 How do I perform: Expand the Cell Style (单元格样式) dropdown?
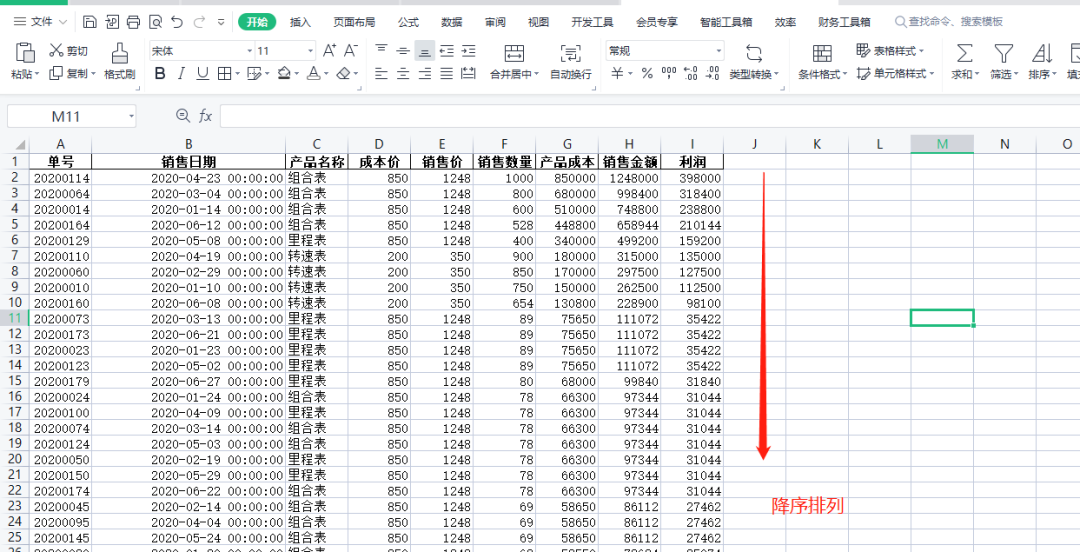pyautogui.click(x=932, y=74)
